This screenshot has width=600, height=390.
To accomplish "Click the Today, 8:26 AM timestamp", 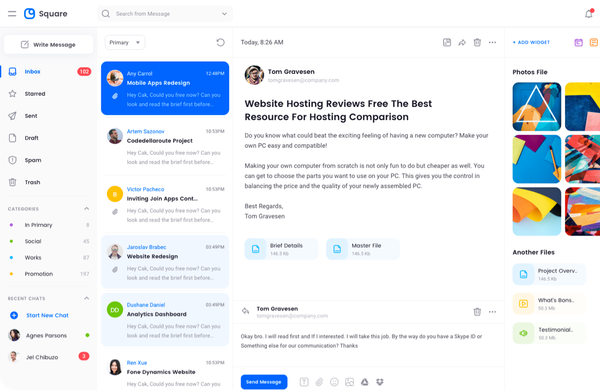I will click(262, 42).
